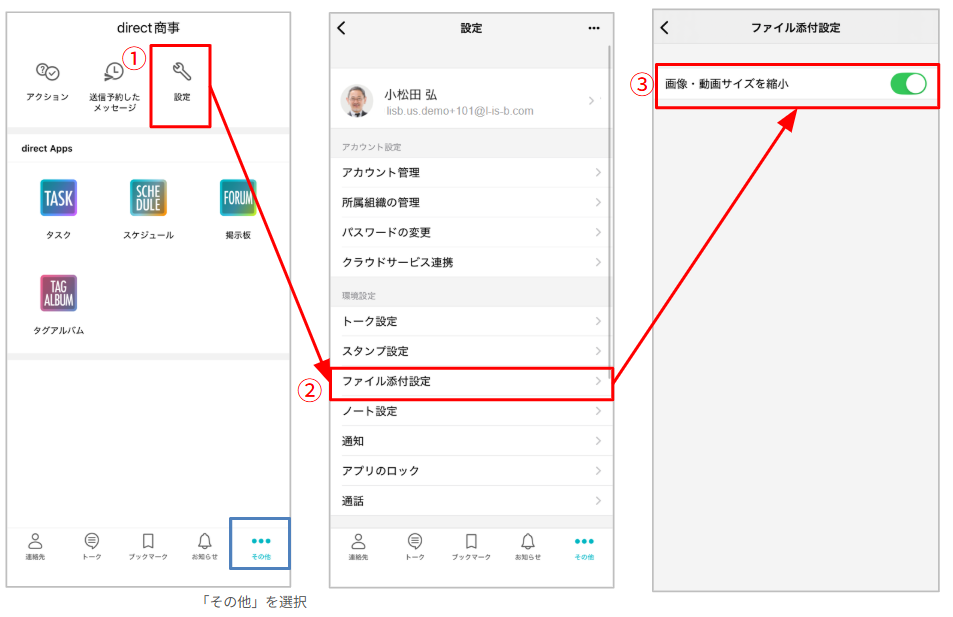The width and height of the screenshot is (953, 617).
Task: Tap その他 tab in direct商事 screen
Action: coord(261,546)
